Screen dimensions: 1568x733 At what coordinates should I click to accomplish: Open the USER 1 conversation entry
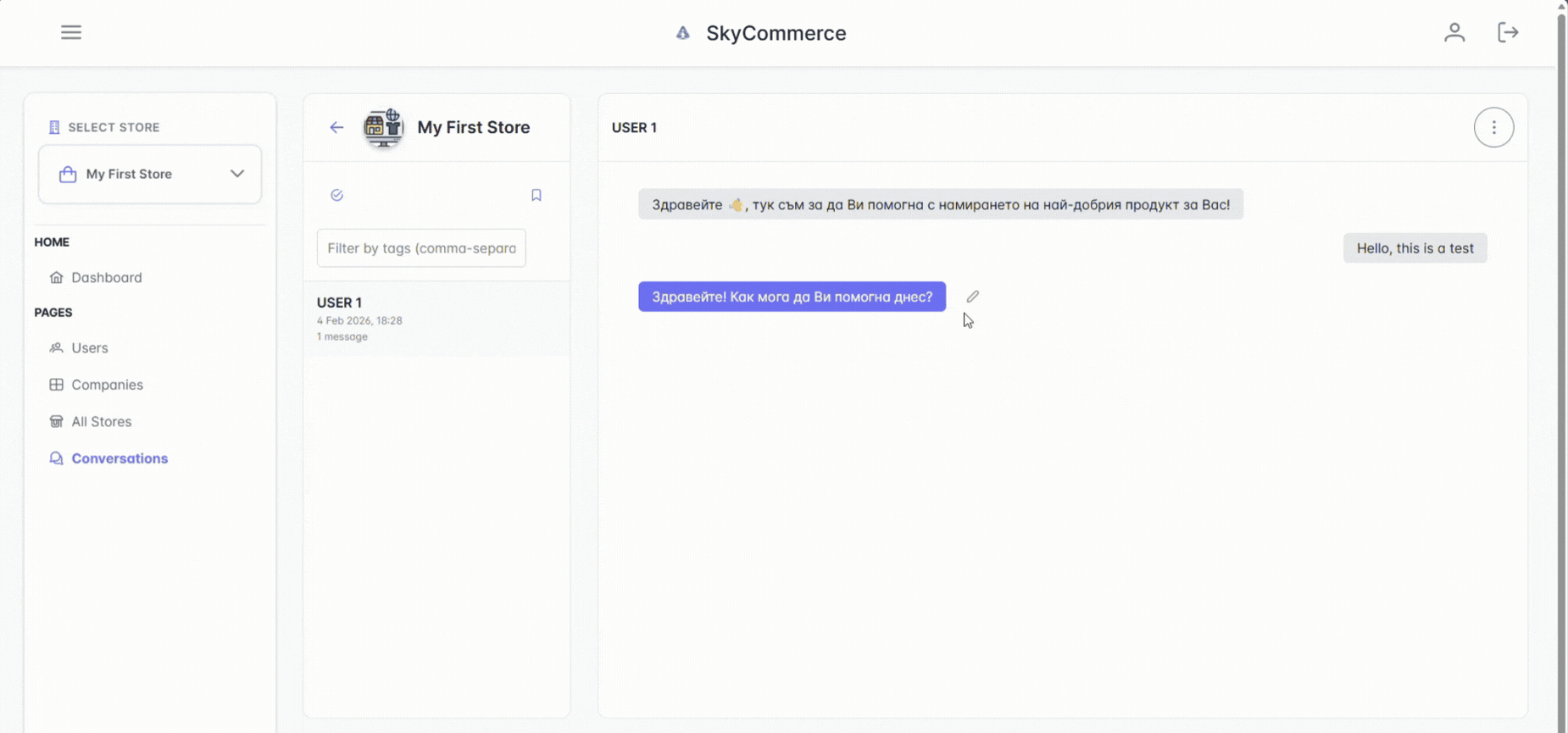click(436, 319)
